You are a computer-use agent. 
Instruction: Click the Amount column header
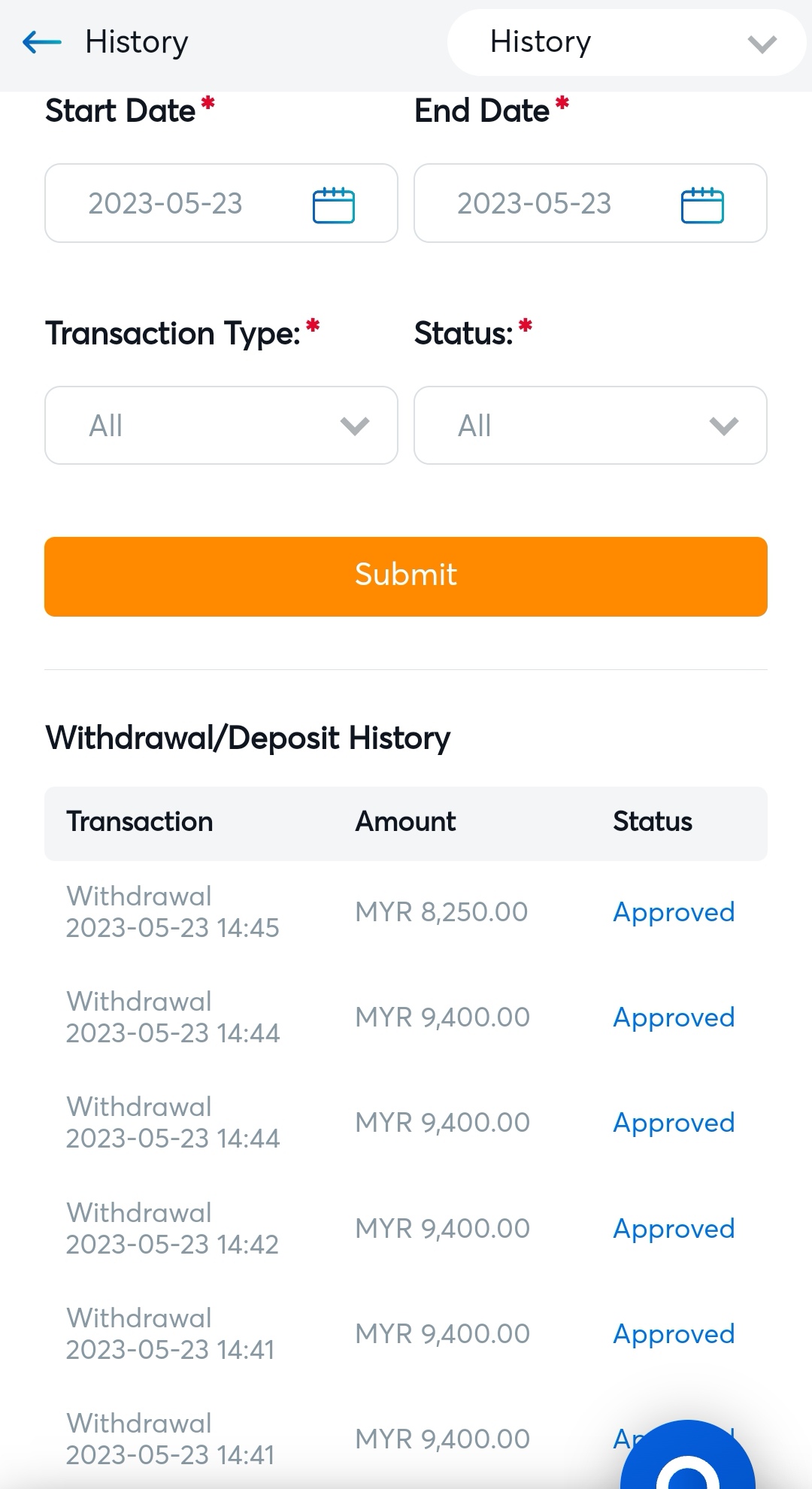[405, 822]
